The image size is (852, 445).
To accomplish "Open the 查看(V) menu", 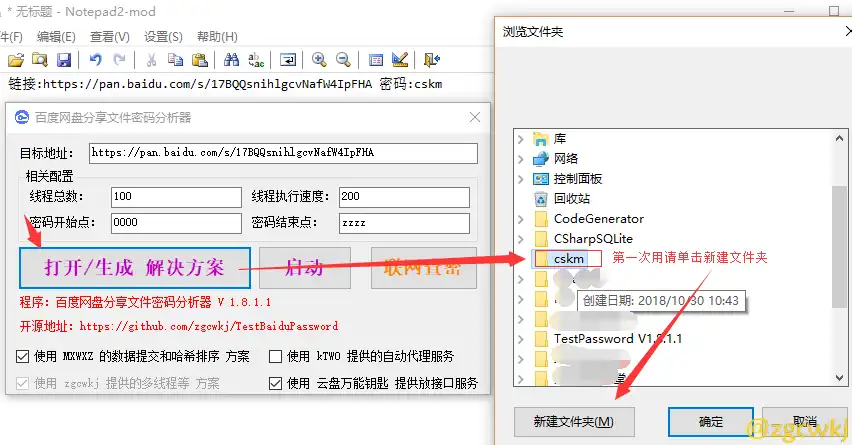I will (x=110, y=36).
